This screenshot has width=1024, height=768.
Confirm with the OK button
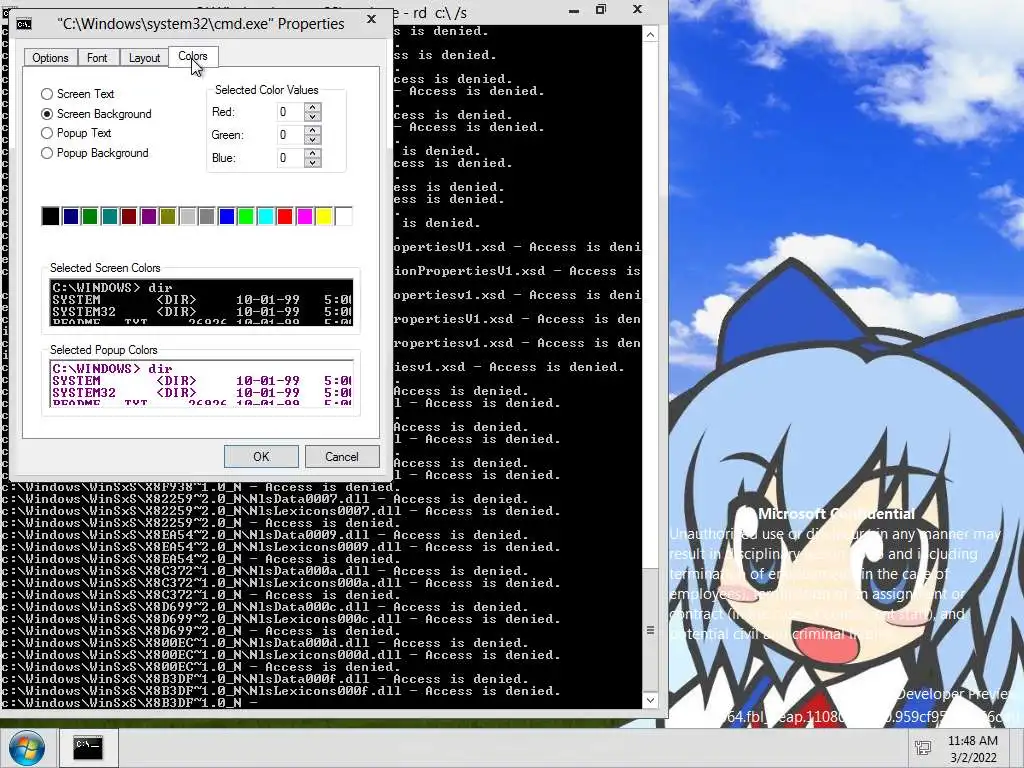(x=261, y=456)
